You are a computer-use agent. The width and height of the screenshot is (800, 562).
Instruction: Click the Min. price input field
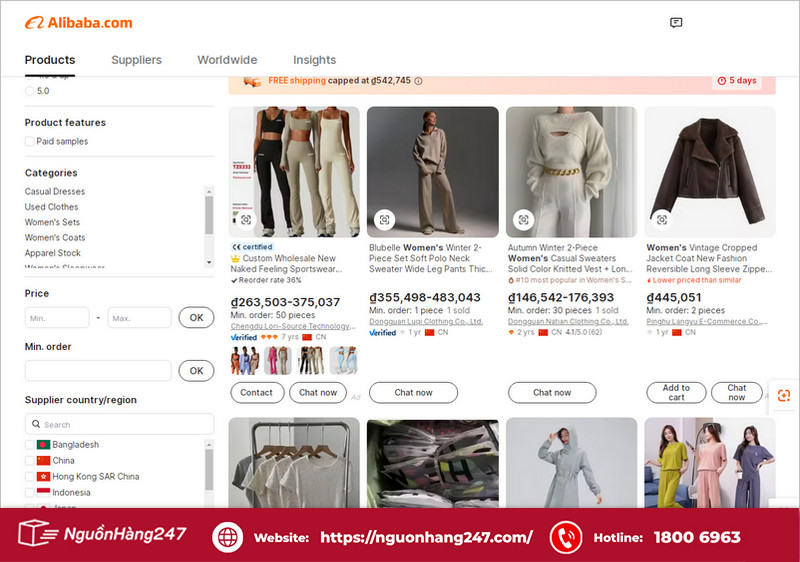point(57,318)
